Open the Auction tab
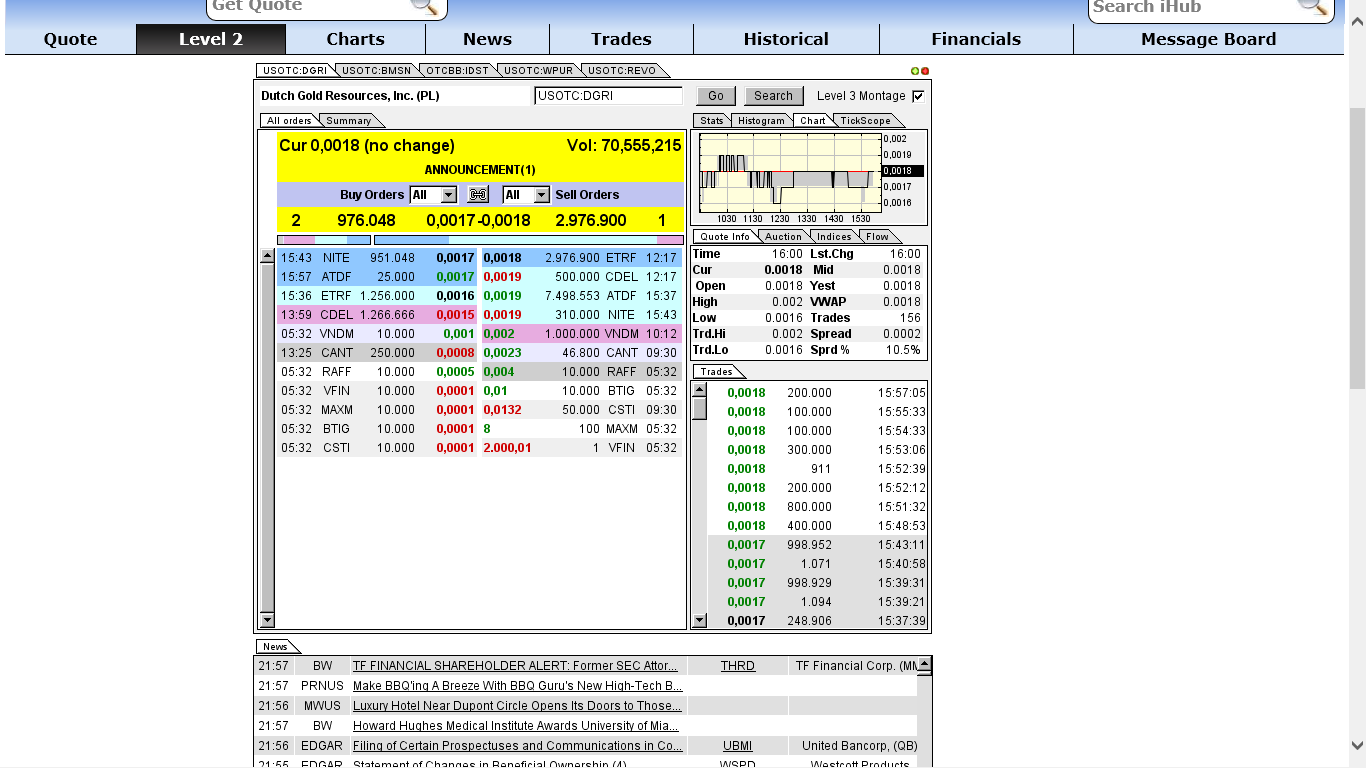The width and height of the screenshot is (1366, 768). (x=783, y=236)
